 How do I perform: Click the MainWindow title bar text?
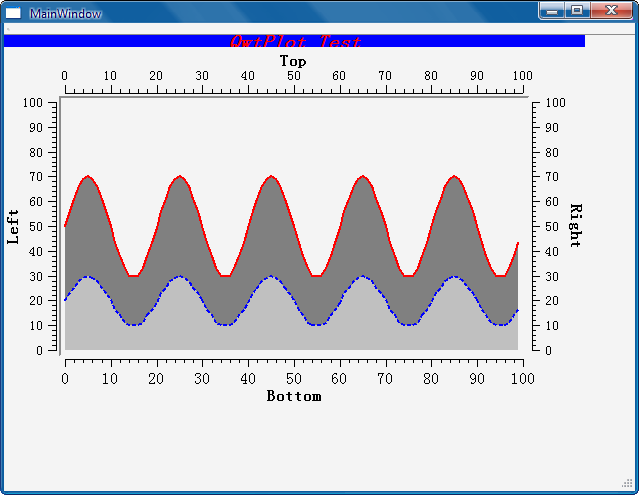[x=66, y=14]
